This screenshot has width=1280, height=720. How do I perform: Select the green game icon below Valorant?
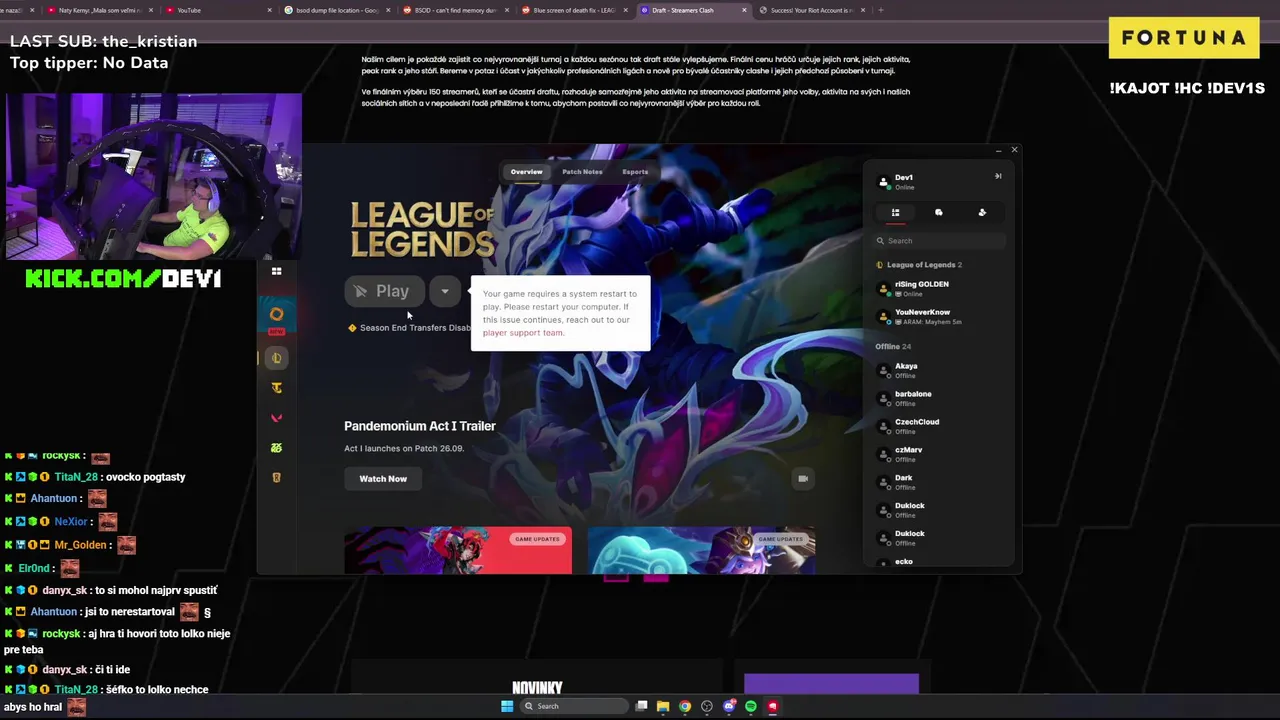277,448
